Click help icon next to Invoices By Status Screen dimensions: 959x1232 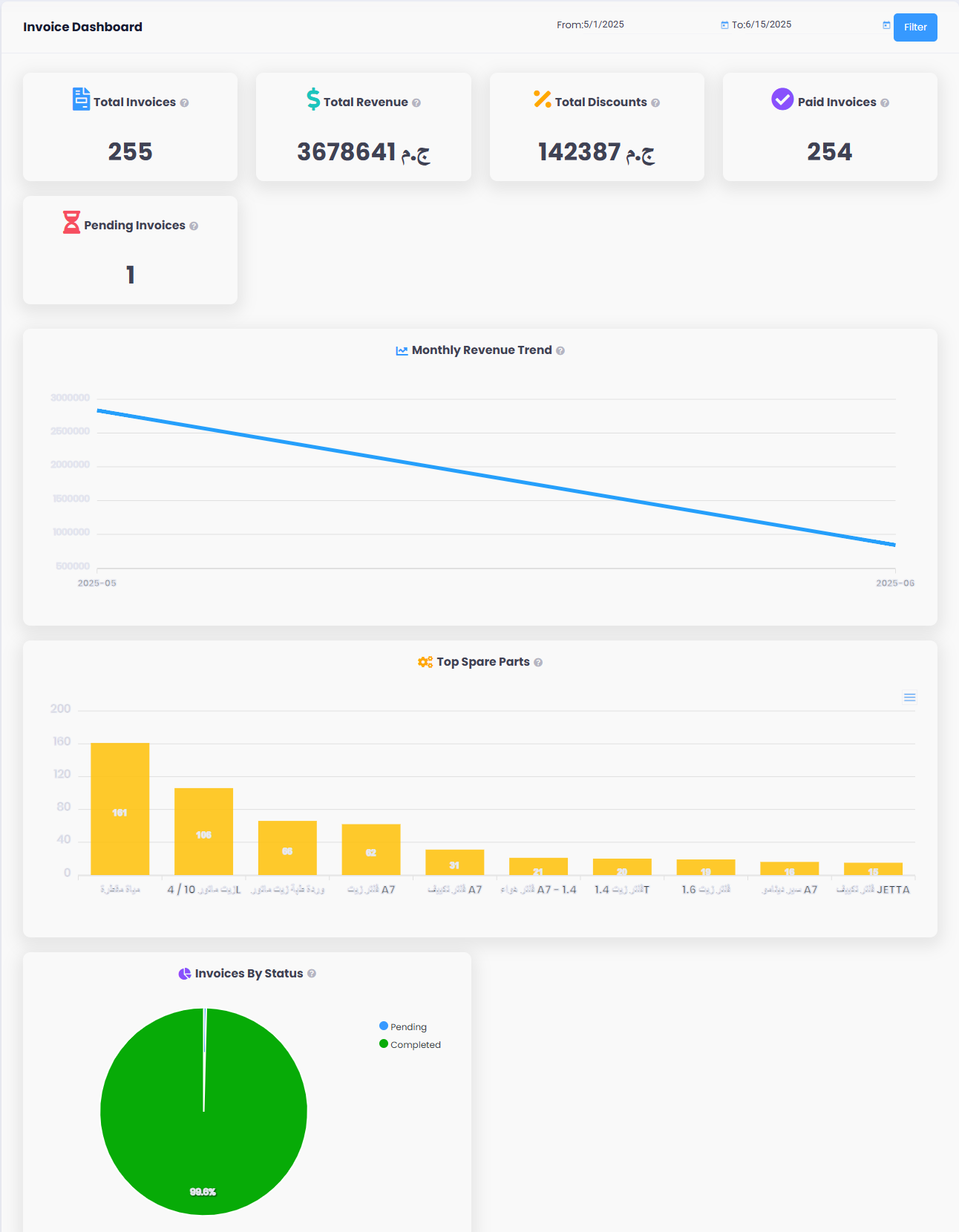pos(312,974)
